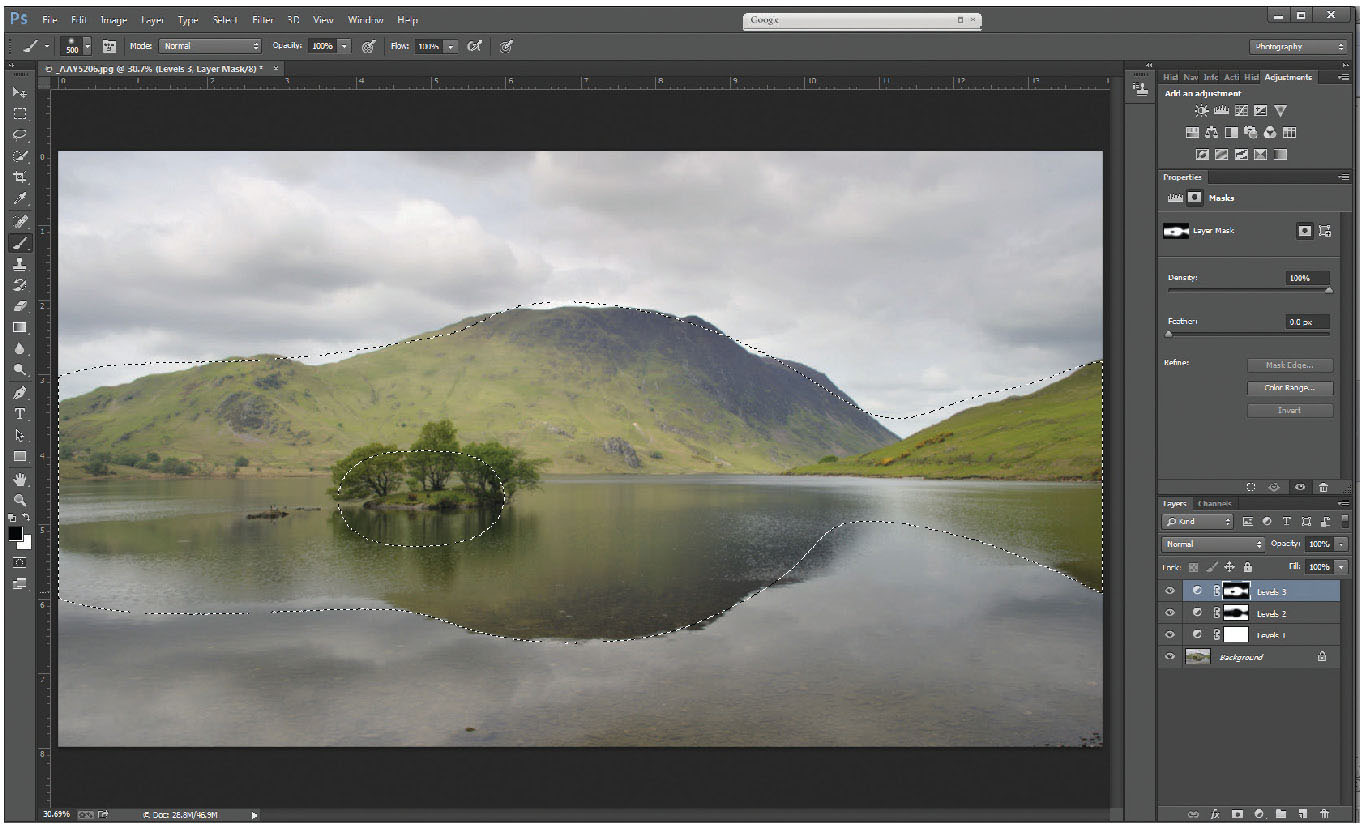This screenshot has width=1360, height=824.
Task: Enable airbrush mode next to Flow
Action: point(474,46)
